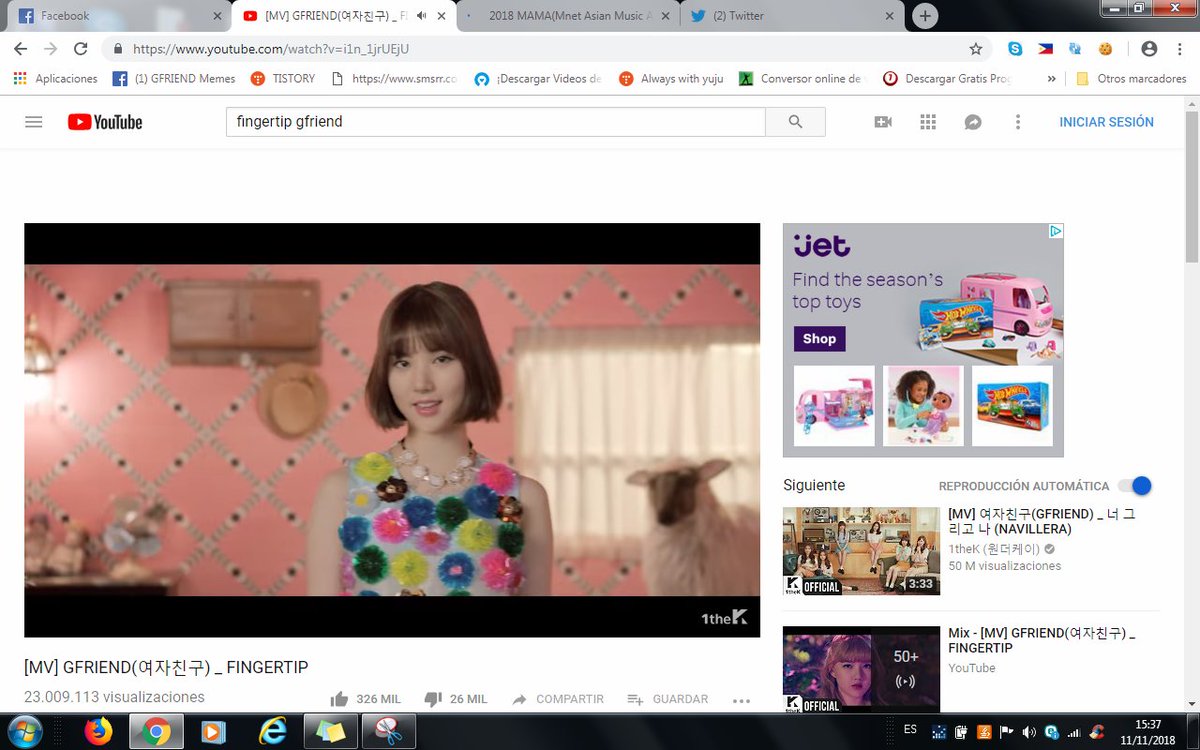1200x750 pixels.
Task: Open the Otros marcadores bookmarks folder
Action: tap(1131, 78)
